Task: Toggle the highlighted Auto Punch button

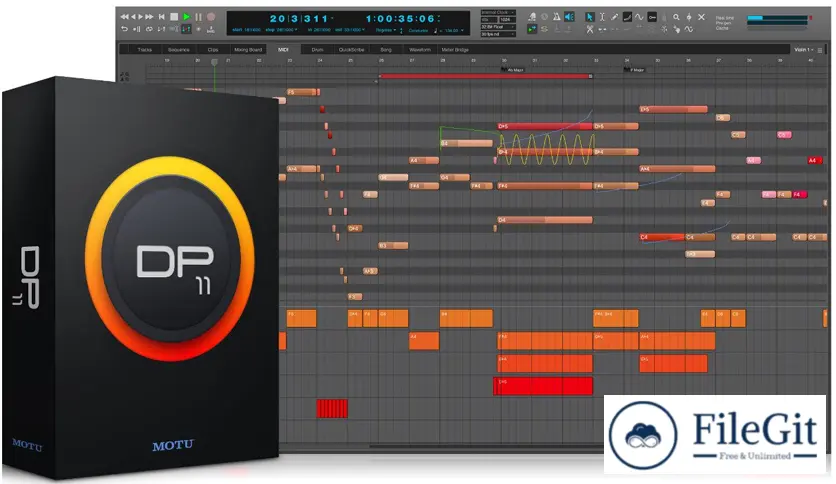Action: 187,29
